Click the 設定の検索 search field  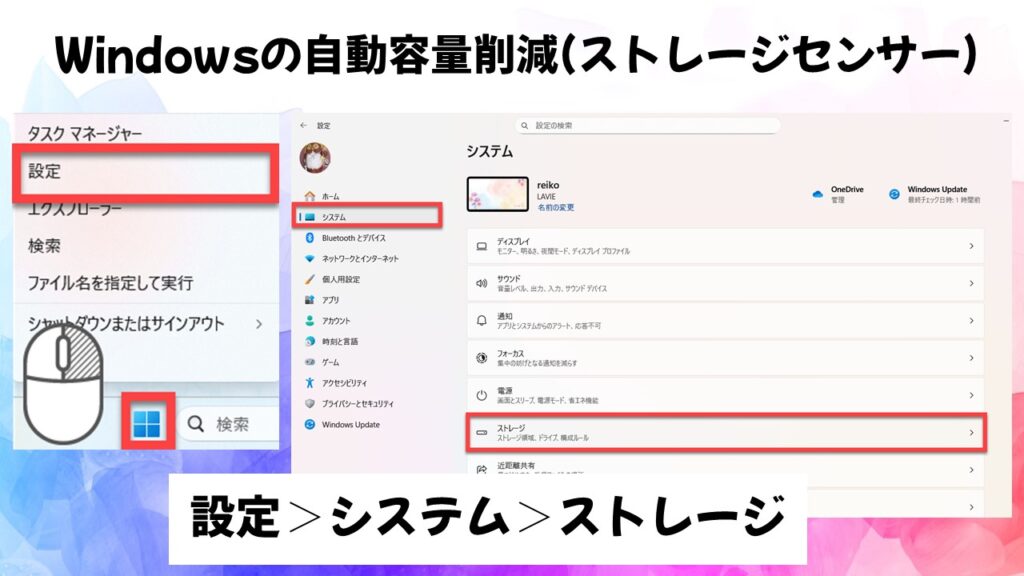[647, 126]
